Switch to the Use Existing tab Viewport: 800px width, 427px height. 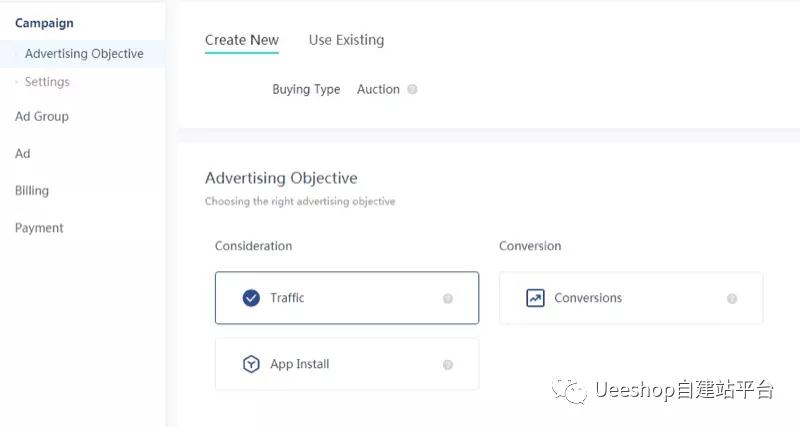coord(346,40)
